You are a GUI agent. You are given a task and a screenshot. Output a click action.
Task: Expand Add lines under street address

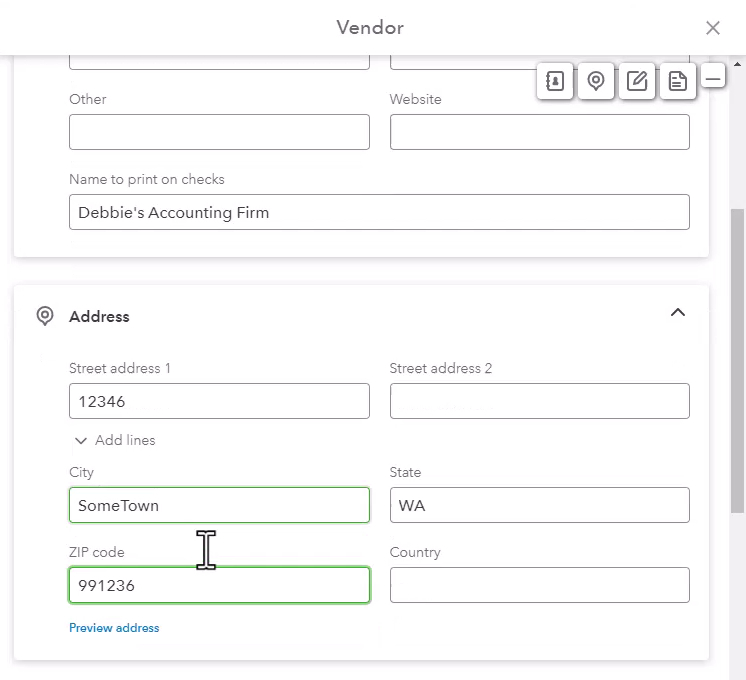coord(125,440)
